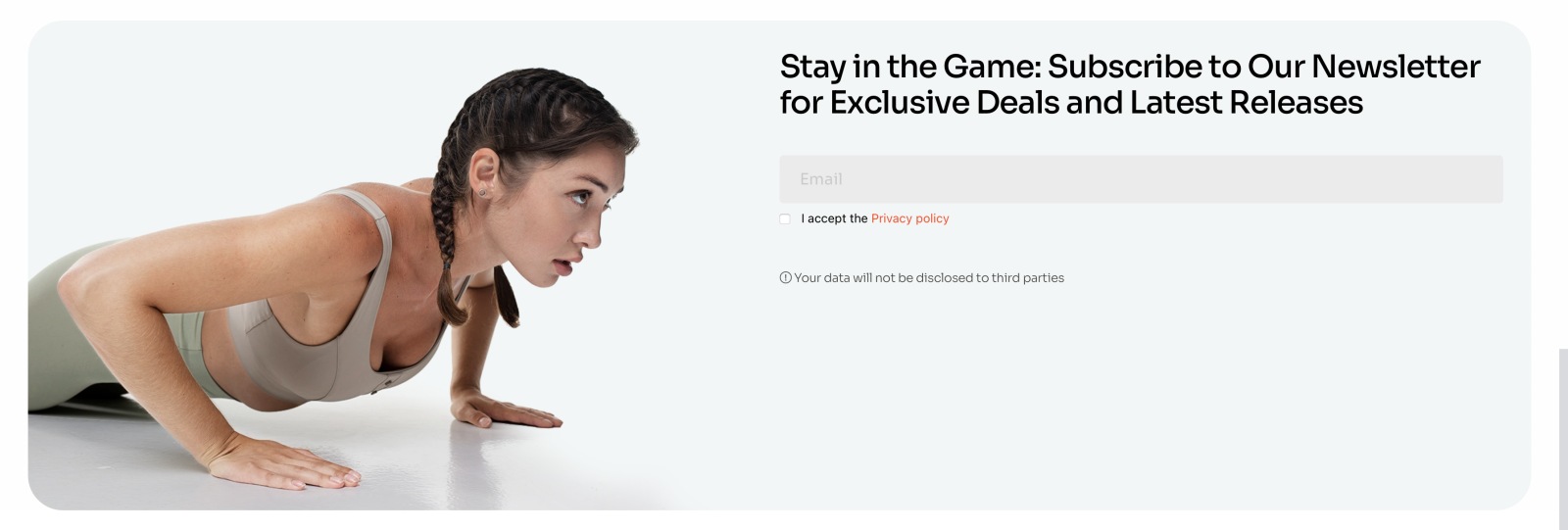Screen dimensions: 1568x530
Task: Click the 'Email' placeholder text
Action: coord(820,179)
